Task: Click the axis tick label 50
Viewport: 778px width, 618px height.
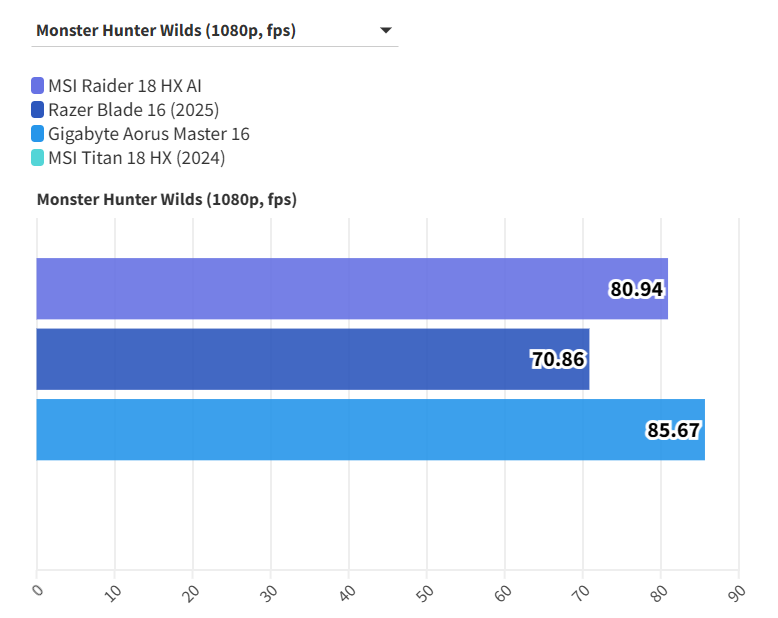Action: pos(425,593)
